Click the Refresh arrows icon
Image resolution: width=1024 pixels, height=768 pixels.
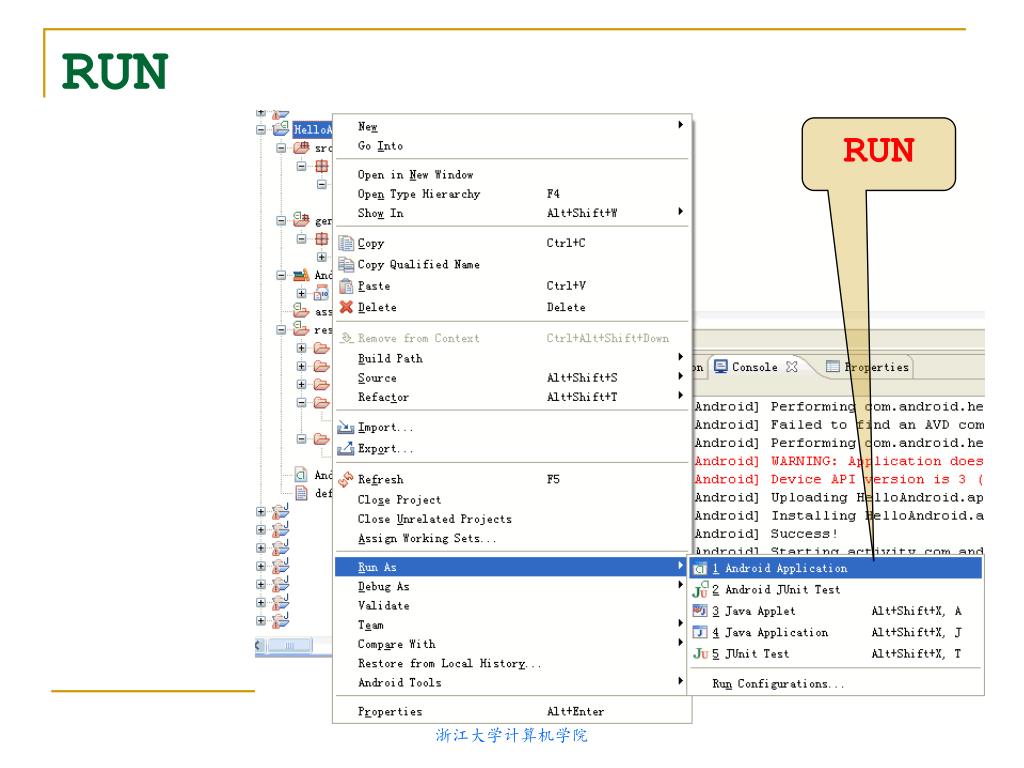(x=345, y=479)
